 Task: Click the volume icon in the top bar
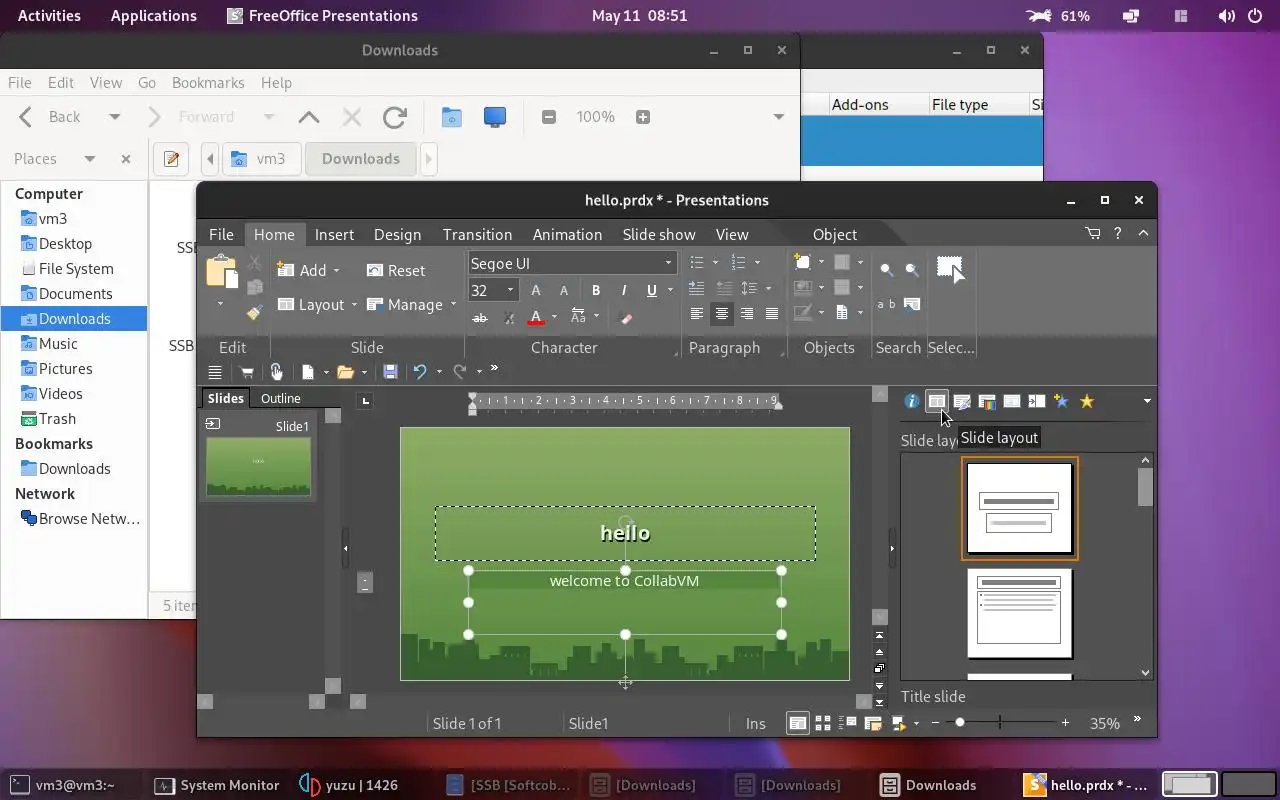coord(1228,16)
